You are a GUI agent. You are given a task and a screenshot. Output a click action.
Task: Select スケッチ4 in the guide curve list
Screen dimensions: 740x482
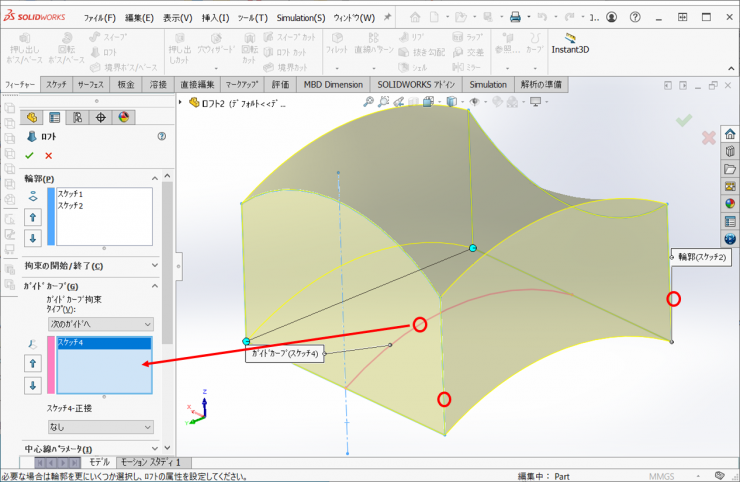pos(71,343)
